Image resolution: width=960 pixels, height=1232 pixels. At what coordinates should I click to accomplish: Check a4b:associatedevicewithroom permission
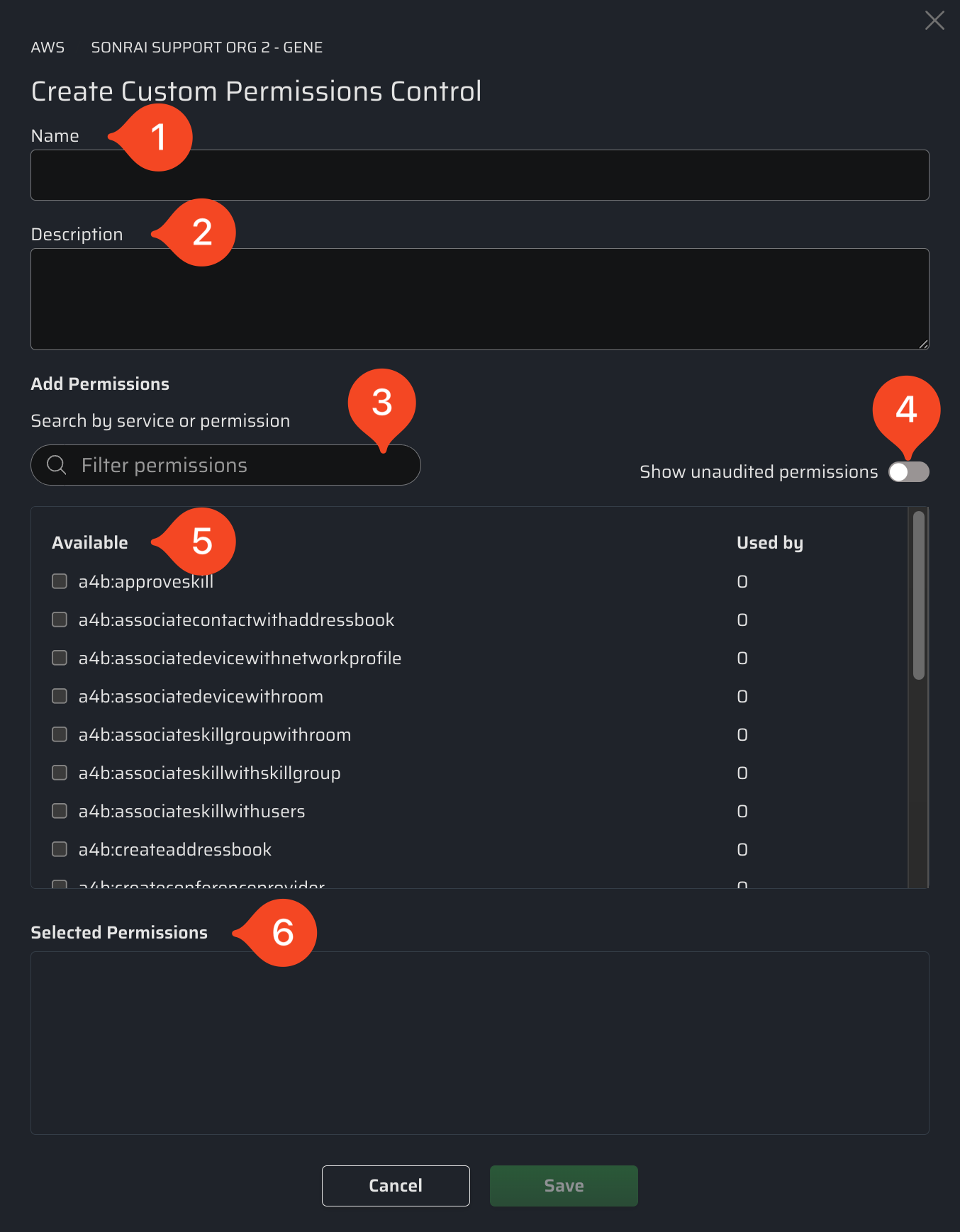60,696
